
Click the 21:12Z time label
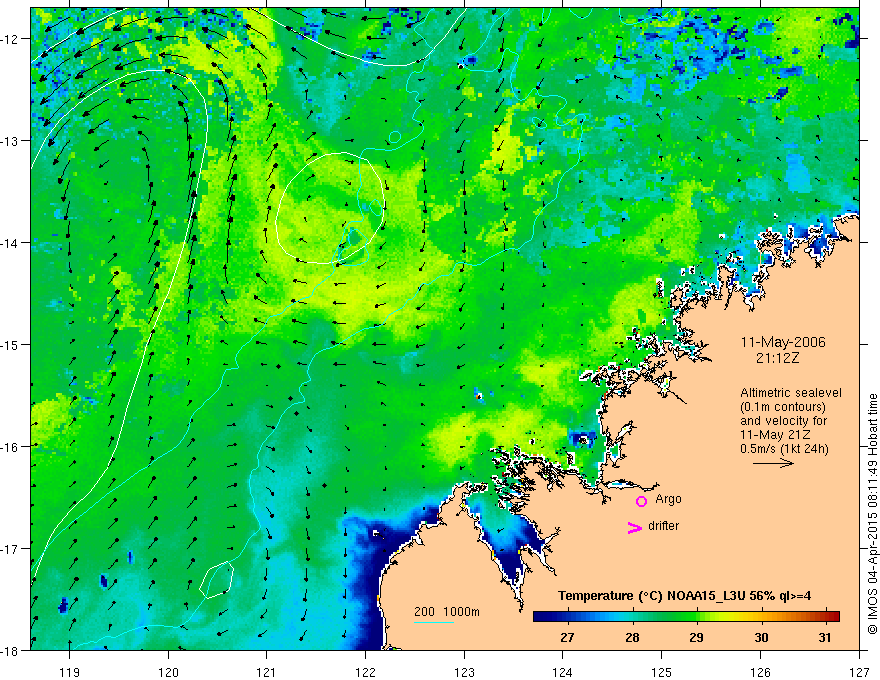tap(777, 357)
